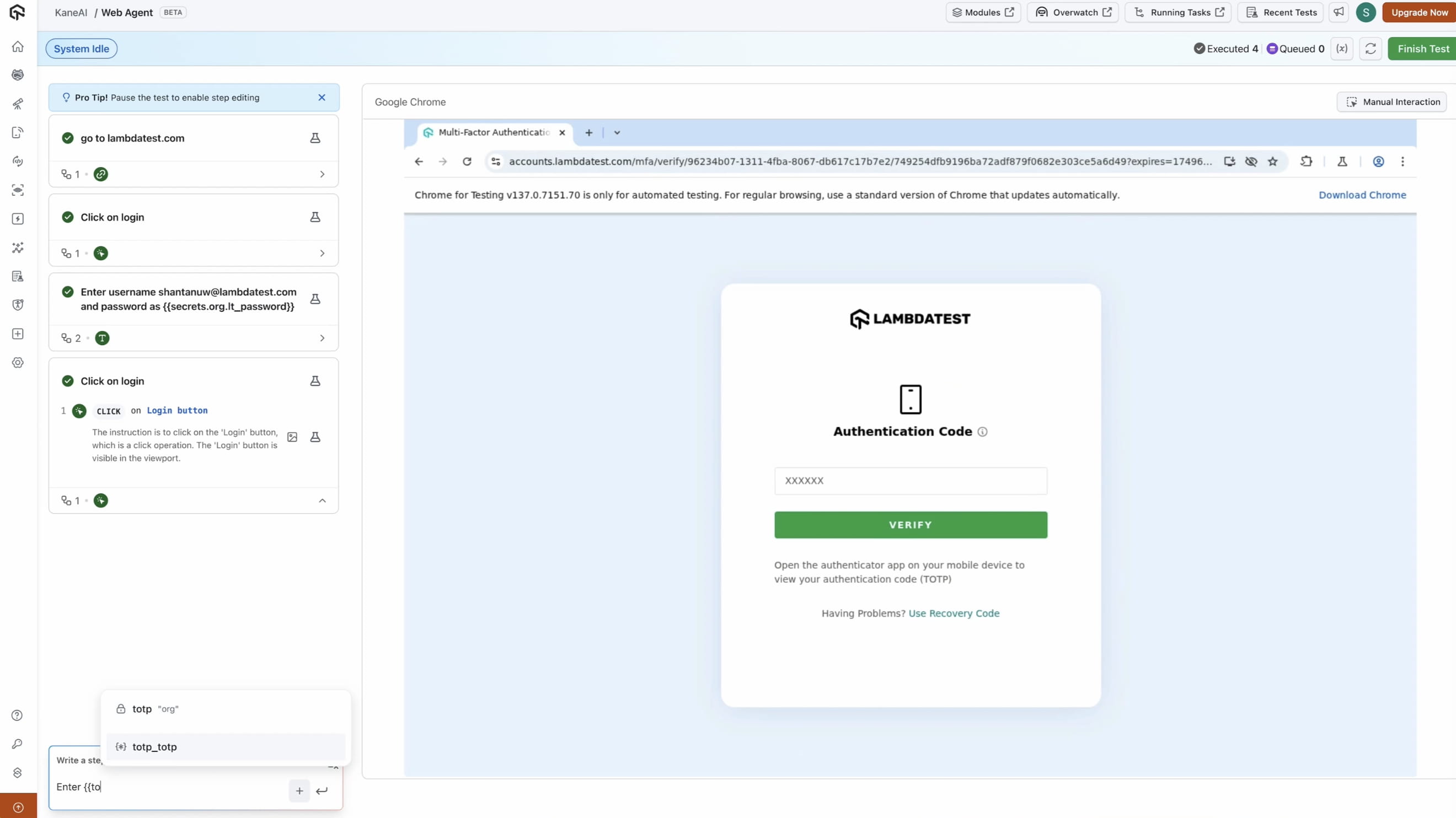Select 'totp' org secret suggestion
The image size is (1456, 818).
point(226,708)
